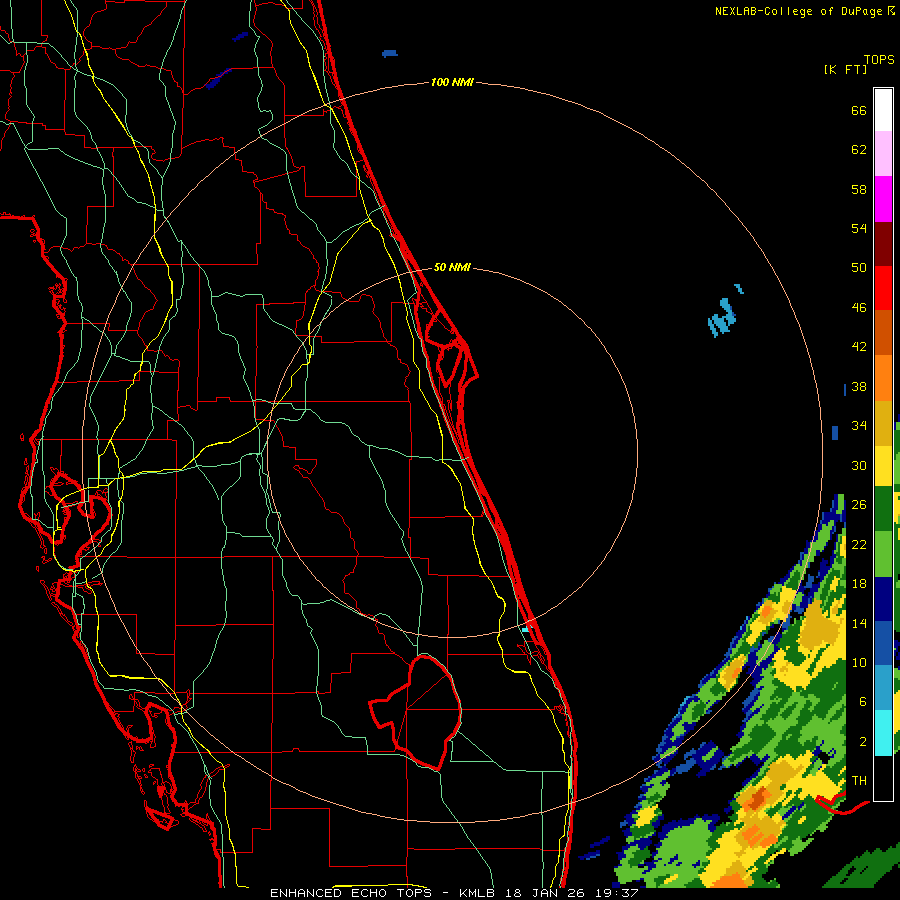Image resolution: width=900 pixels, height=900 pixels.
Task: Click the legend value 14
Action: pyautogui.click(x=859, y=623)
